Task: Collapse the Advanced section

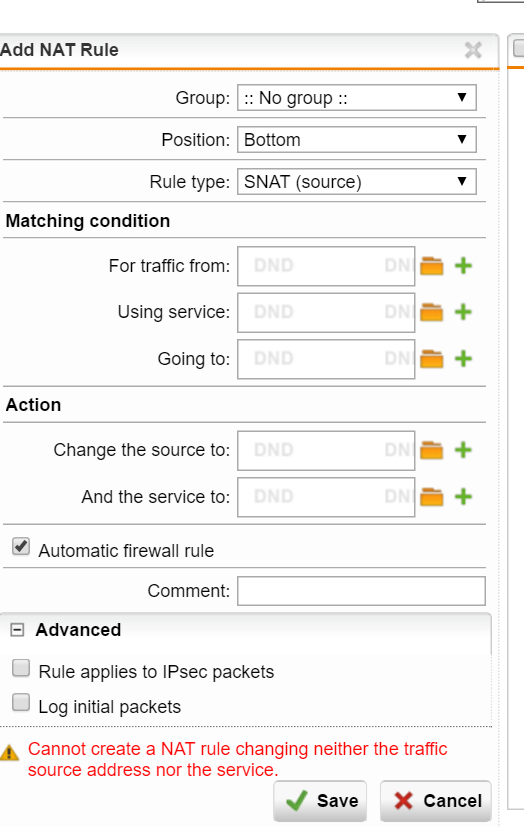Action: pos(17,630)
